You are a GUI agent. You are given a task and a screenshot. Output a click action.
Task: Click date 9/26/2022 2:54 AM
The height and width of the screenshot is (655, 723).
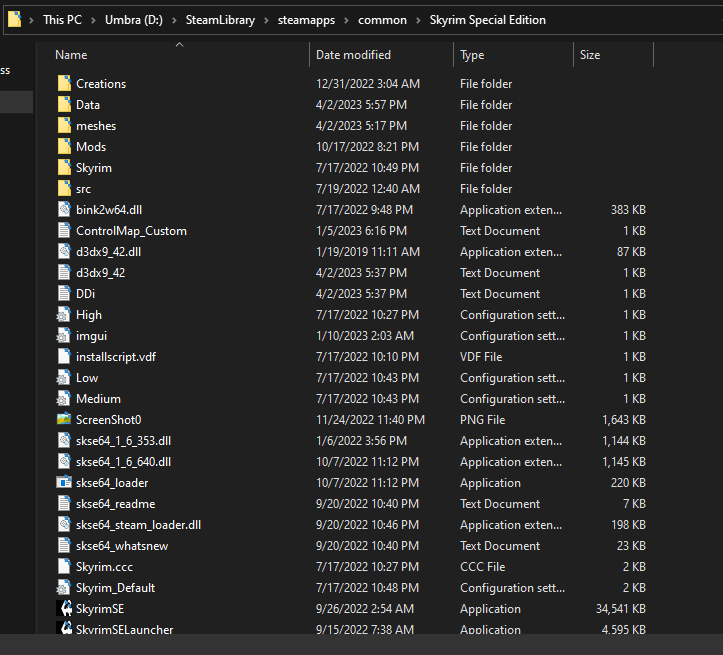(365, 608)
